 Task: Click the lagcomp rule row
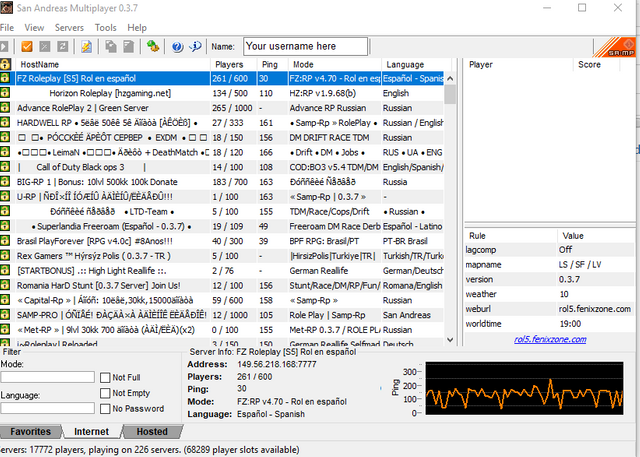549,250
